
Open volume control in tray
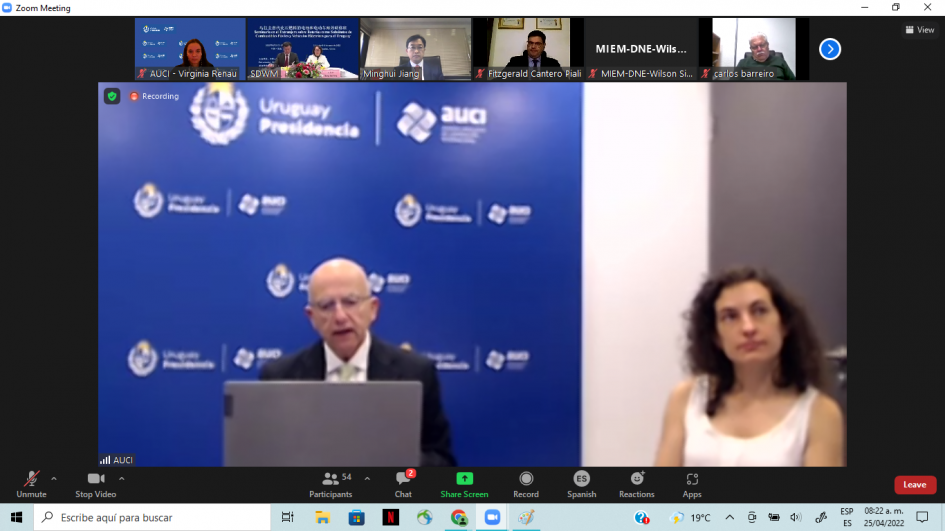796,517
